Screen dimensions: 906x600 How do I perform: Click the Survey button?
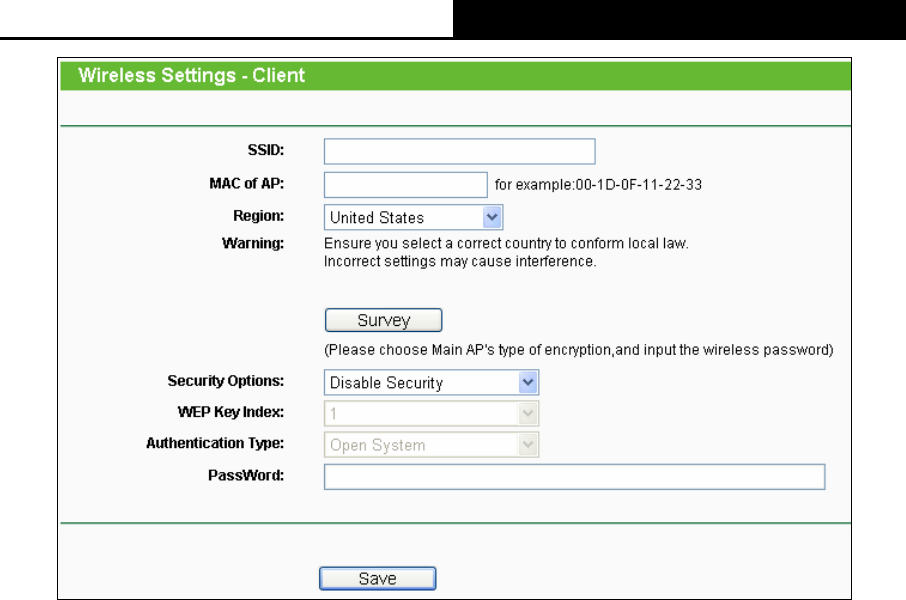tap(384, 320)
